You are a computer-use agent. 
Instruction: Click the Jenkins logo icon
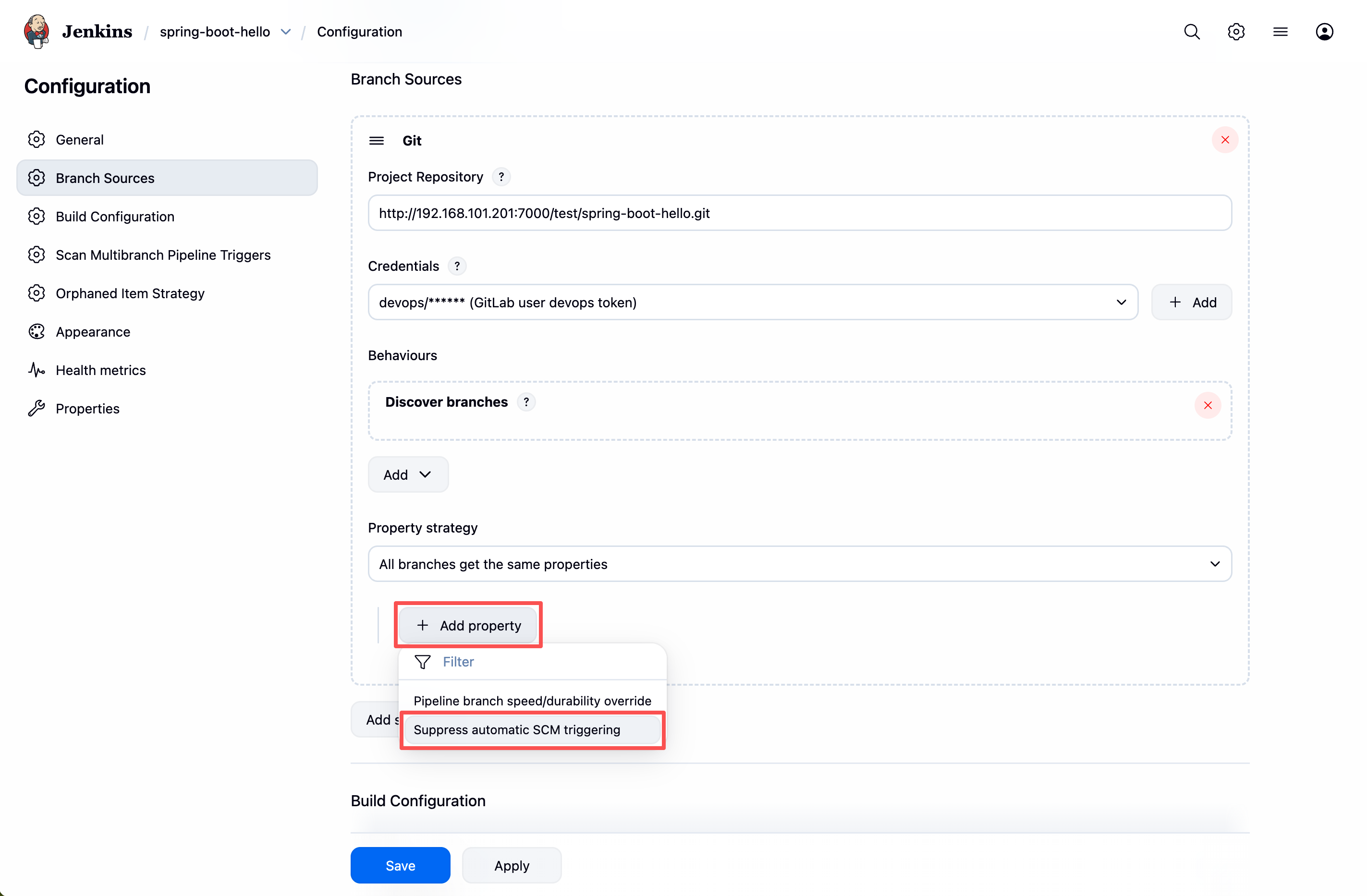[x=37, y=32]
